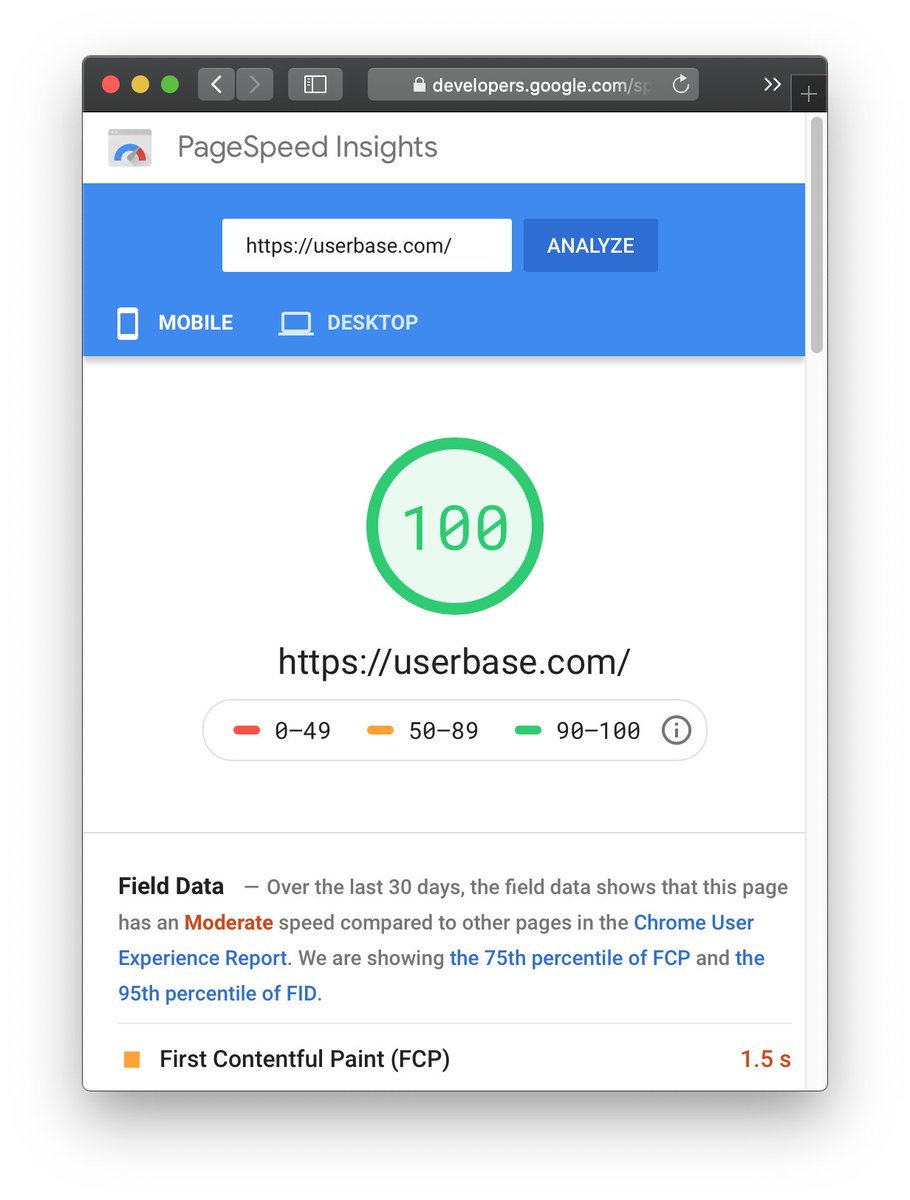
Task: Open a new tab with plus button
Action: point(809,94)
